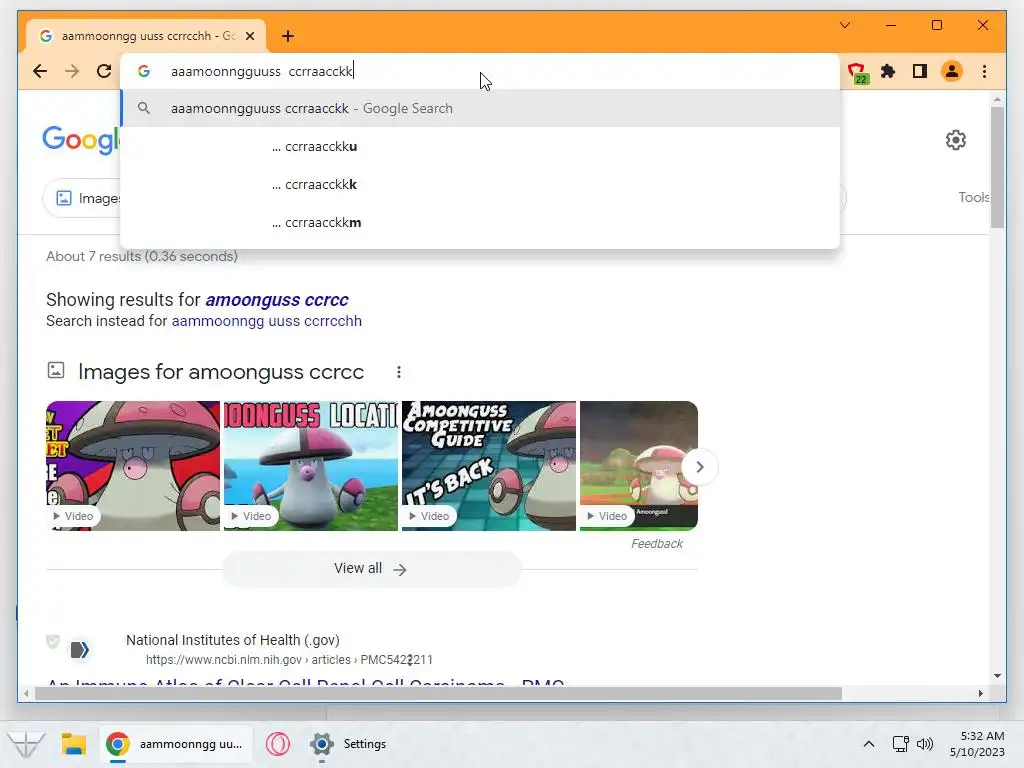Viewport: 1024px width, 768px height.
Task: Open File Explorer from the taskbar
Action: coord(74,744)
